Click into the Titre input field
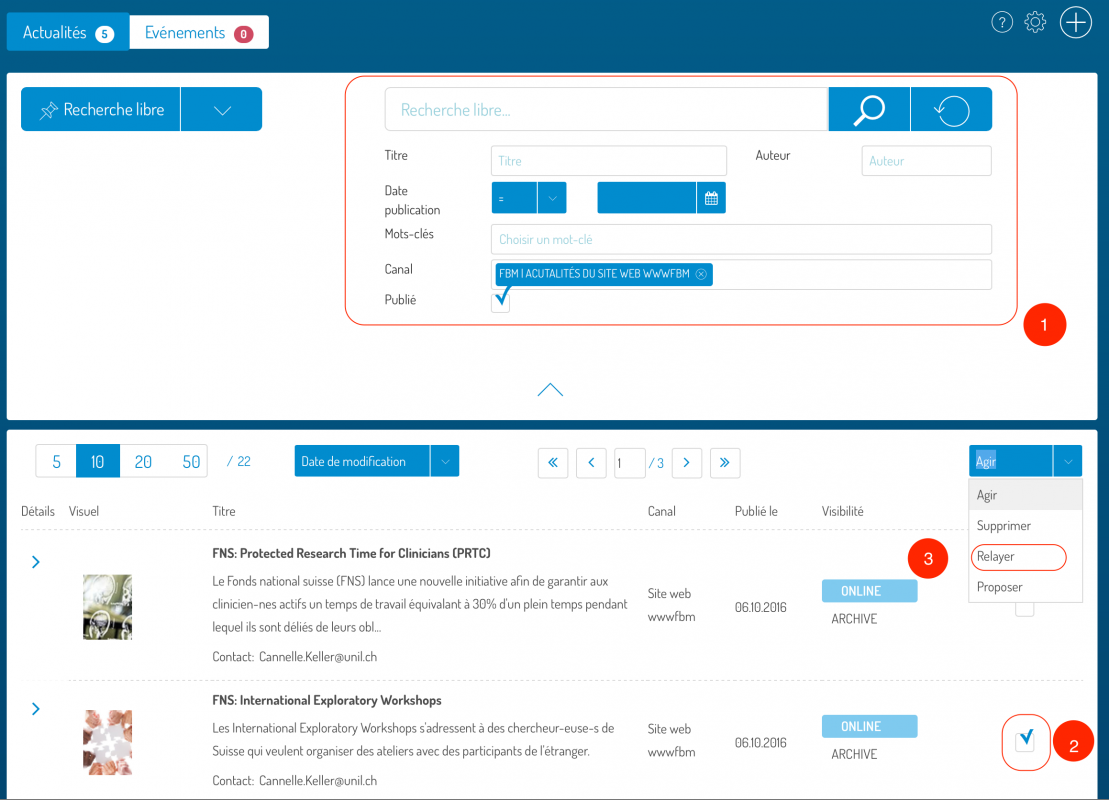 point(608,161)
